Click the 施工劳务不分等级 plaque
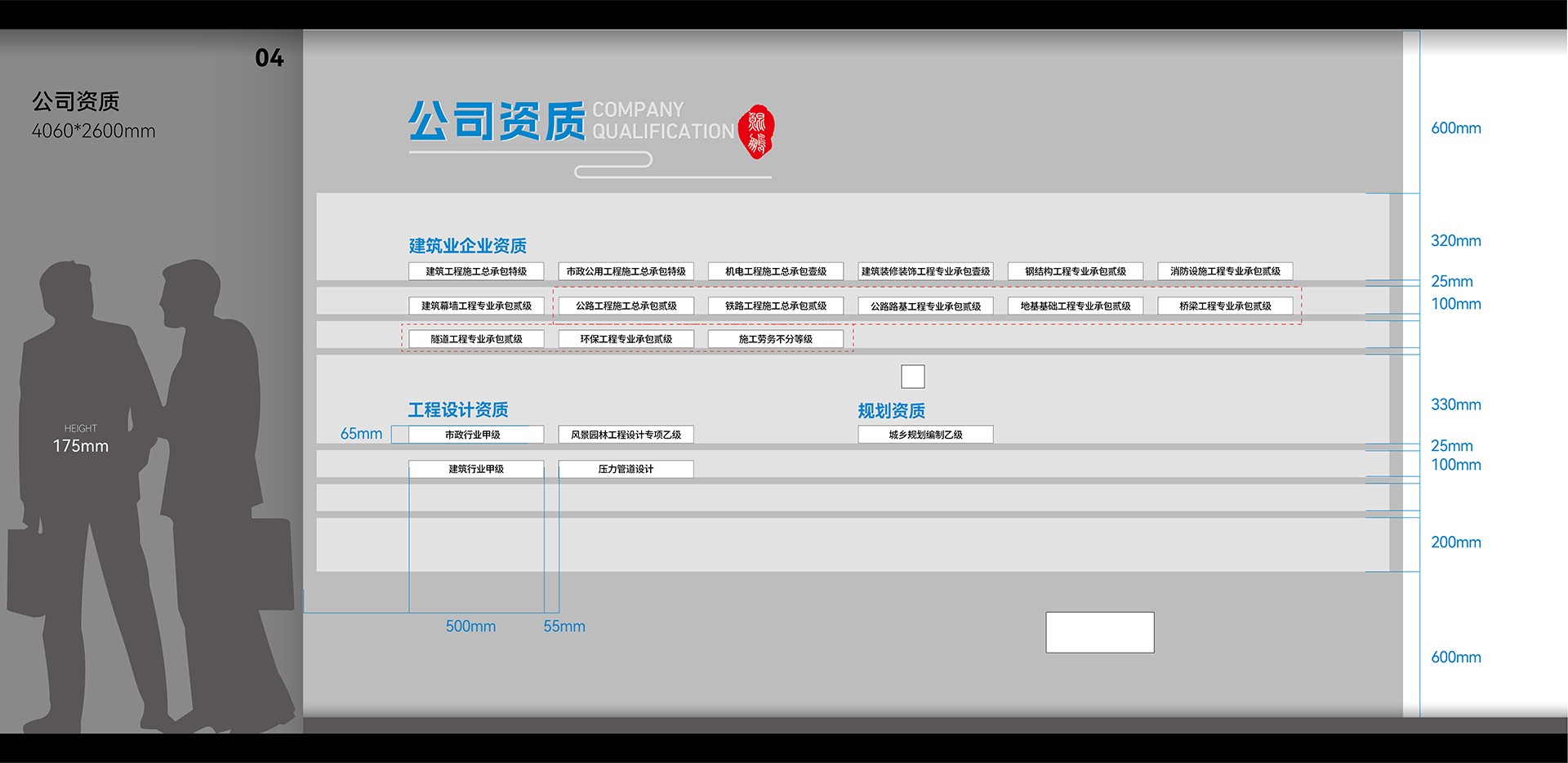 point(775,339)
